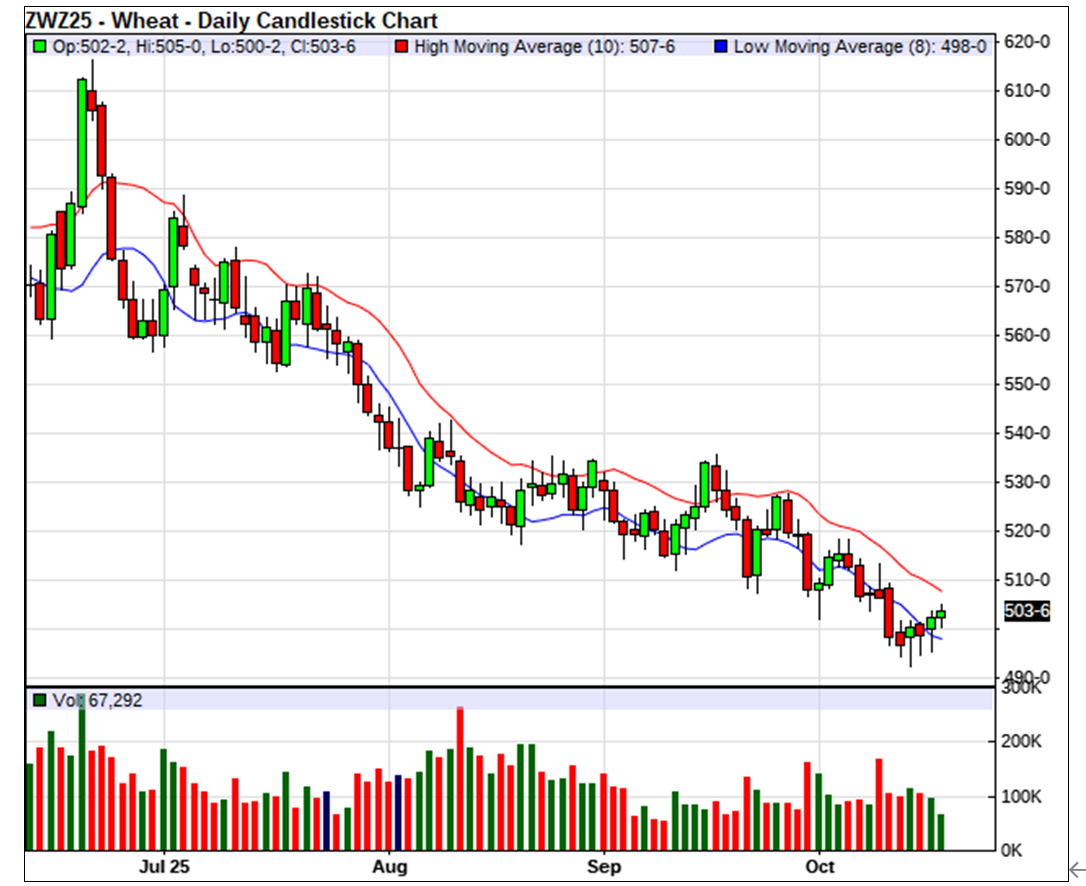Click the red High Moving Average swatch

[x=401, y=46]
